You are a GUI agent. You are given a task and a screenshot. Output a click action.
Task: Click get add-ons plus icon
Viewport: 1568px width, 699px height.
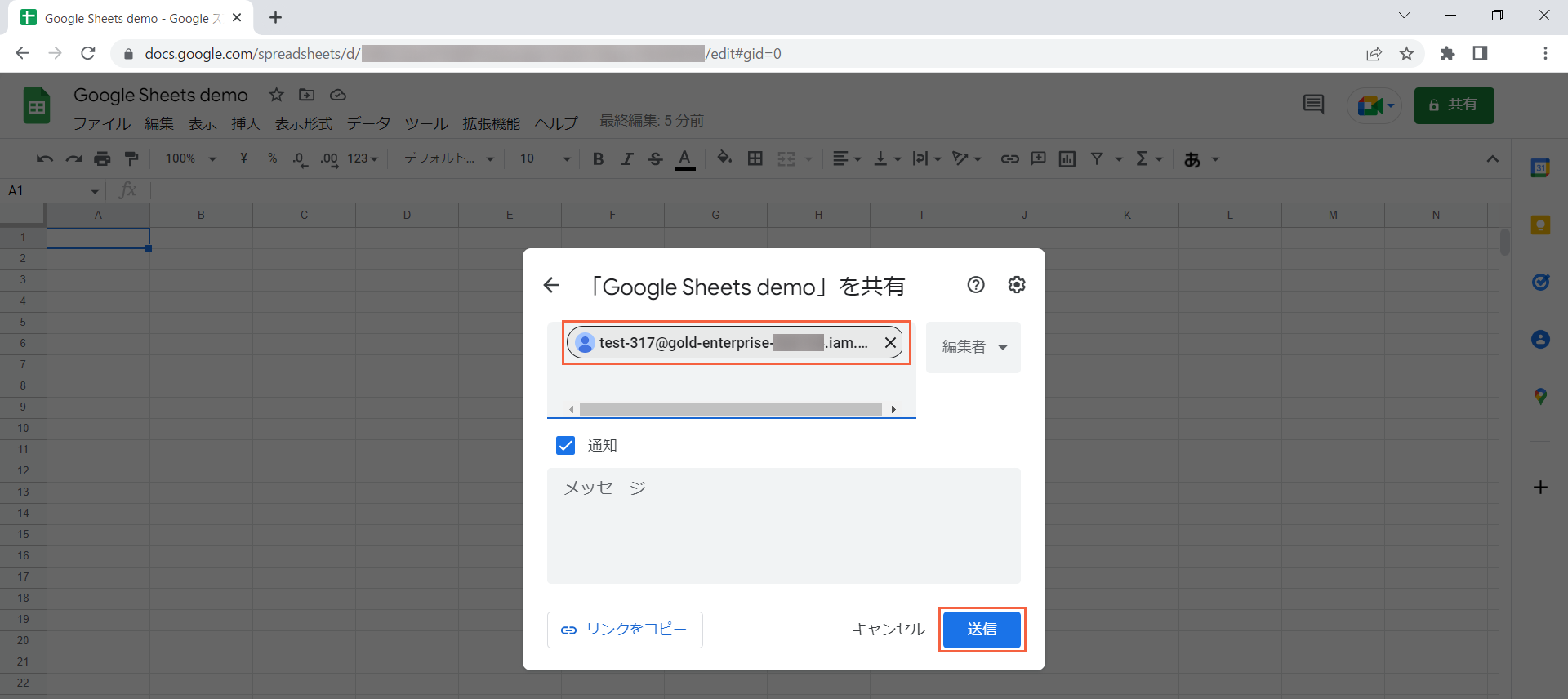pos(1540,488)
